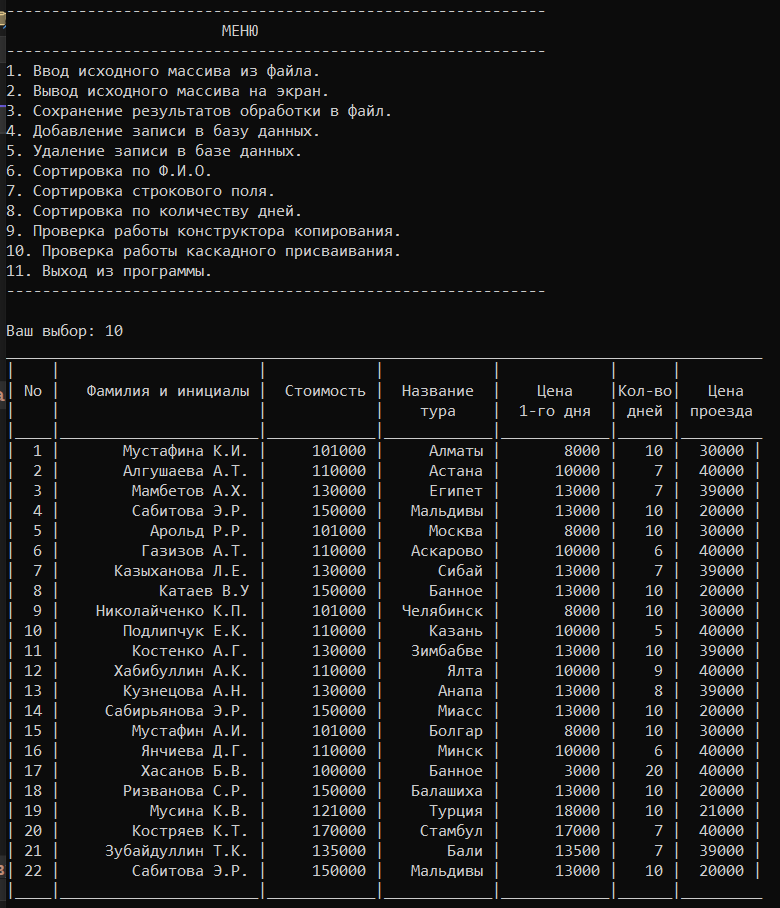The height and width of the screenshot is (908, 780).
Task: Click name "Зубайдуллин Т.К."
Action: [x=176, y=851]
